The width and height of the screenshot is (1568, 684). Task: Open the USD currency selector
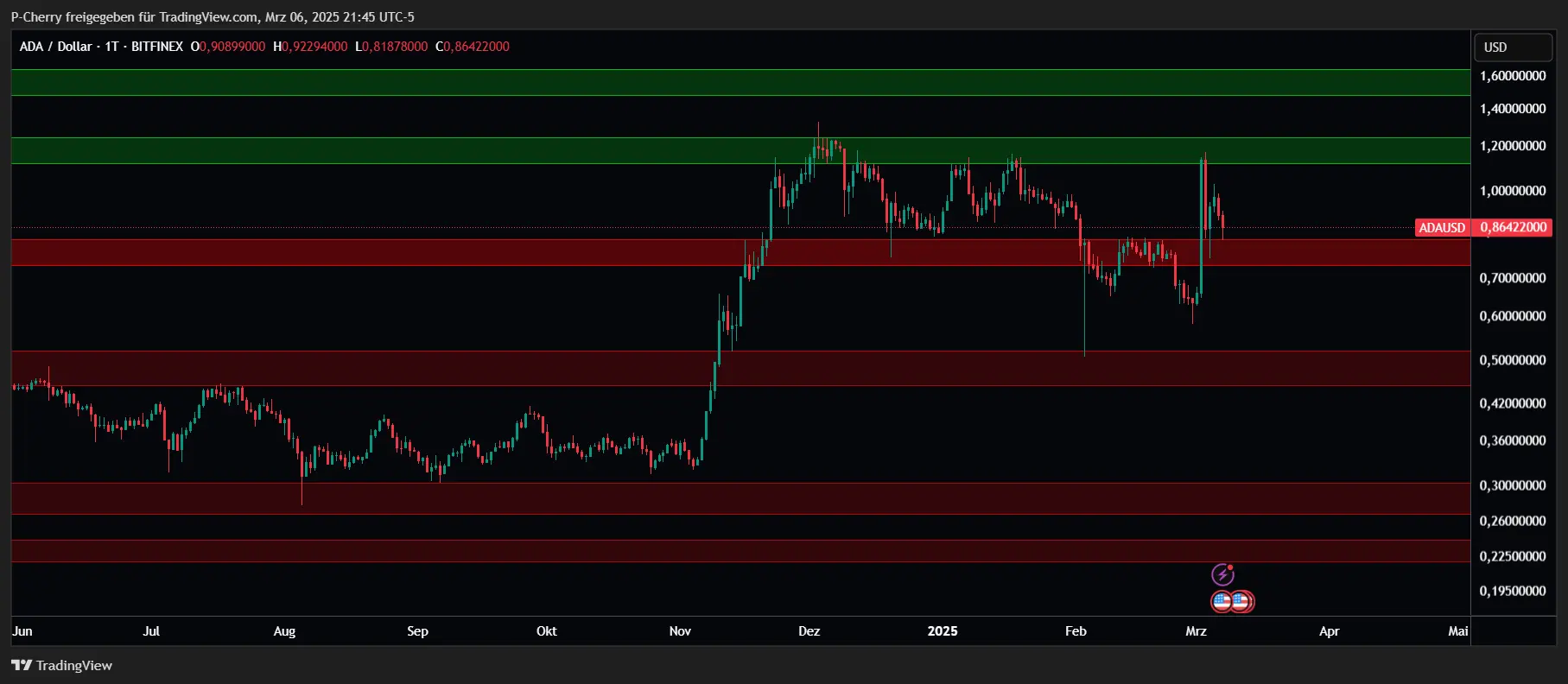1513,47
